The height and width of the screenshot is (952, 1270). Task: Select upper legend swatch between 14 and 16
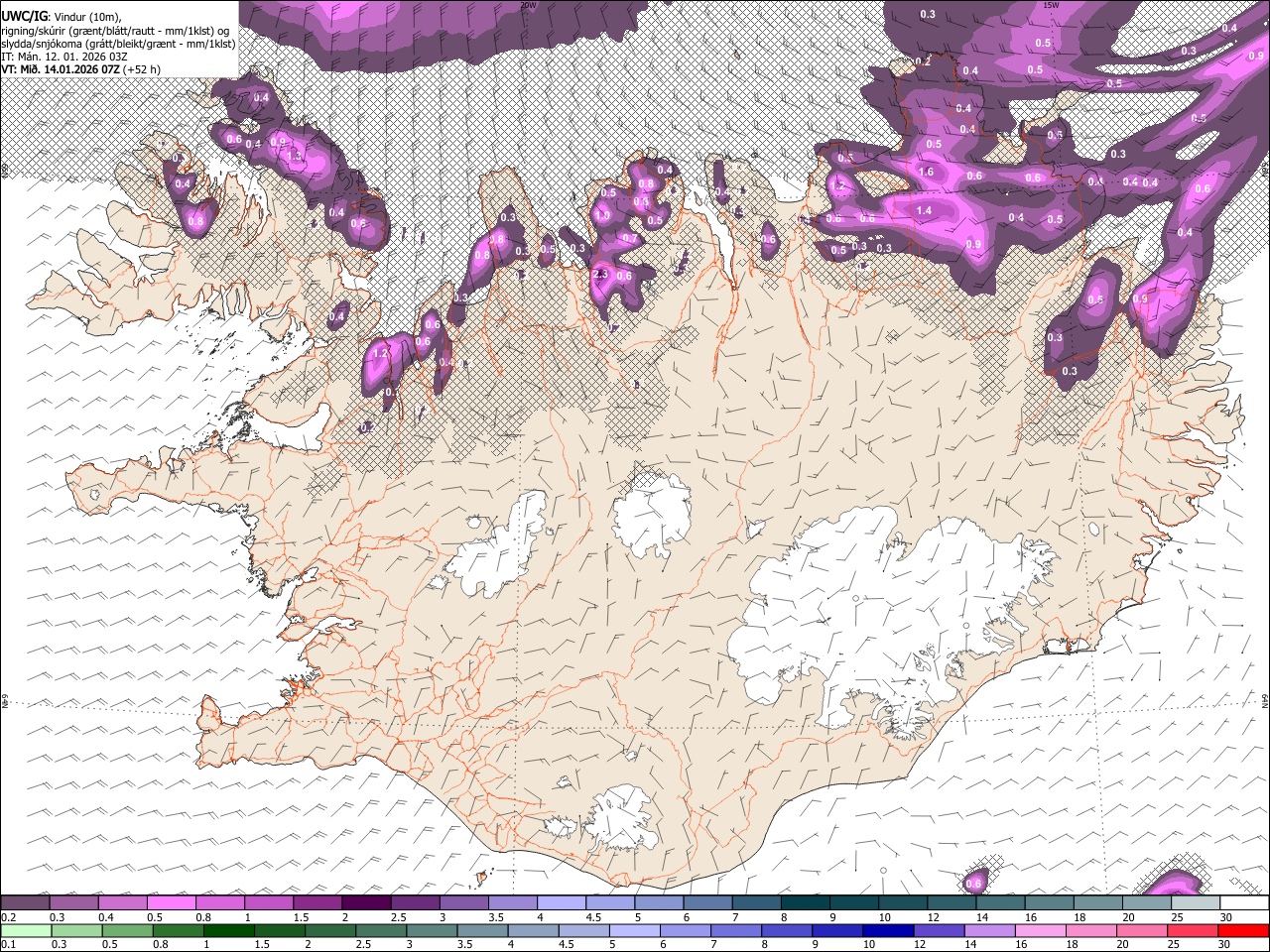[x=1001, y=902]
